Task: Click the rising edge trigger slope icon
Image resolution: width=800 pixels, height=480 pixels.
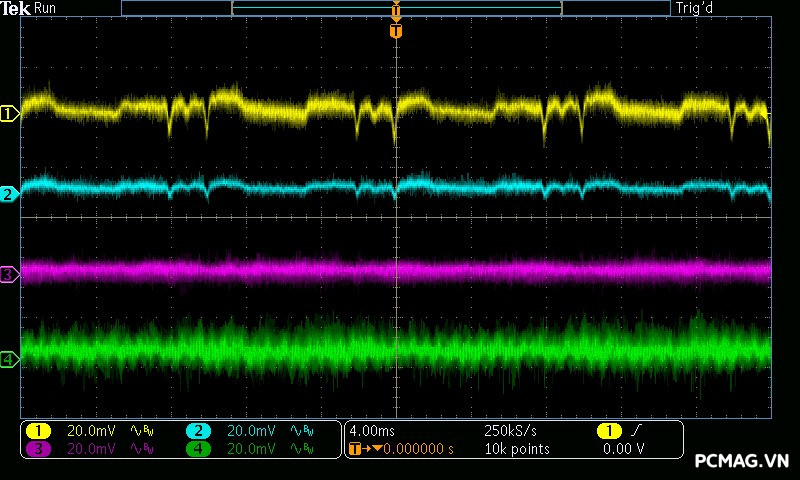Action: (x=636, y=431)
